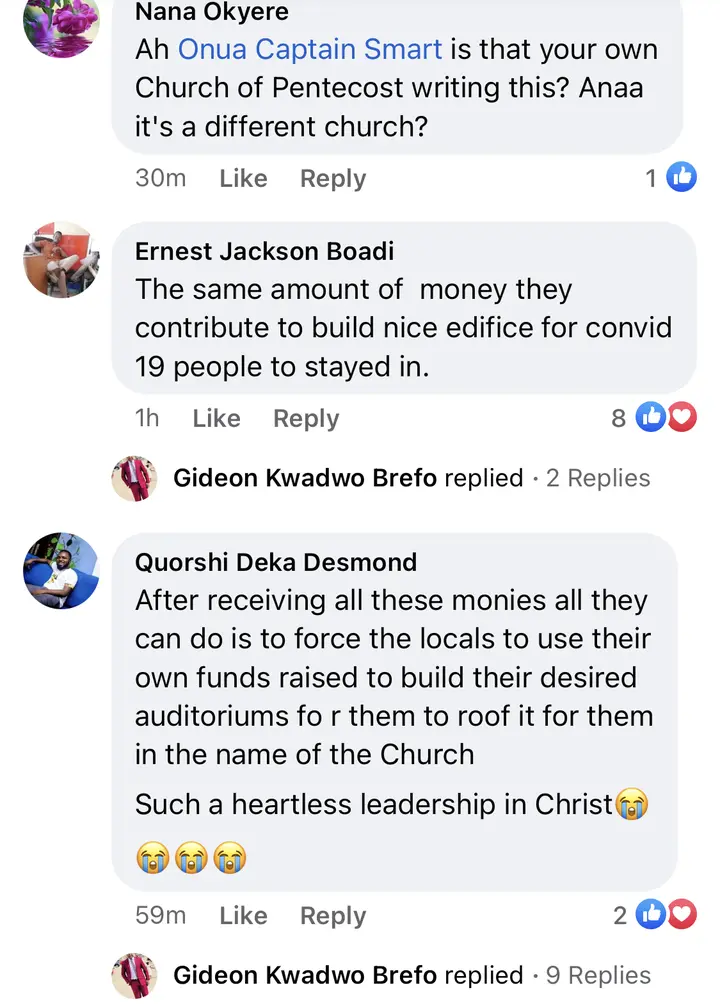Viewport: 720px width, 1008px height.
Task: Reply to Quorshi Deka Desmond's comment
Action: click(333, 916)
